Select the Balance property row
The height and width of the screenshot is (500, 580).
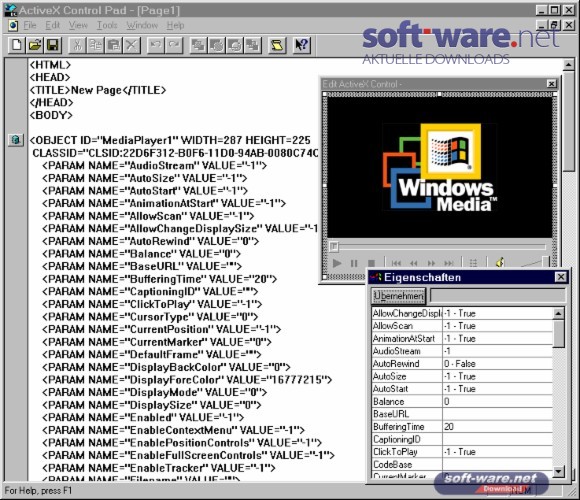[x=462, y=402]
